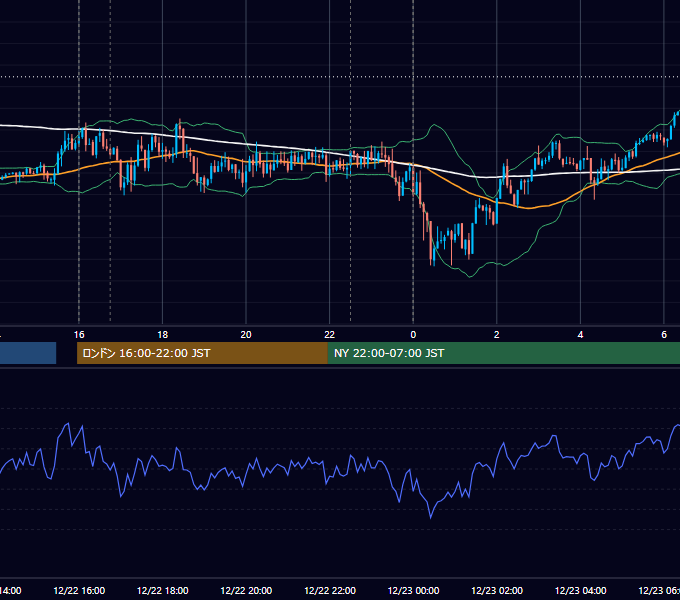The image size is (680, 600).
Task: Click the 2 hour label on price chart axis
Action: (497, 335)
